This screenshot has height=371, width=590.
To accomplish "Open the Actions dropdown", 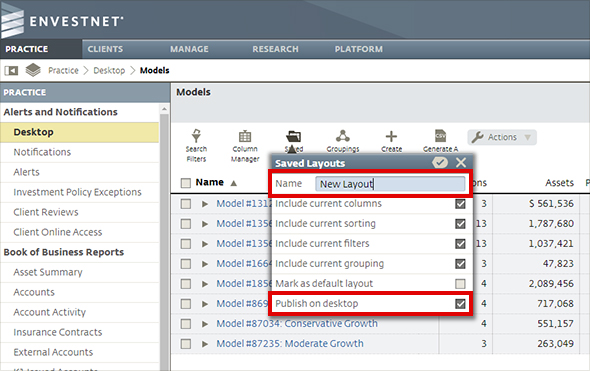I will (502, 137).
